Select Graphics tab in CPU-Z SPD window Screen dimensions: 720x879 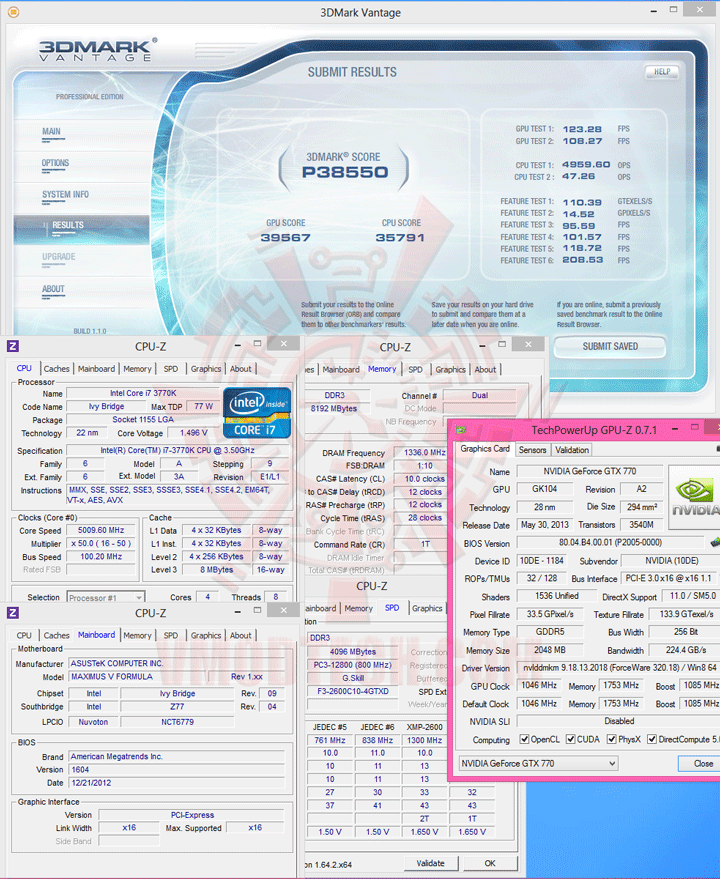click(427, 608)
